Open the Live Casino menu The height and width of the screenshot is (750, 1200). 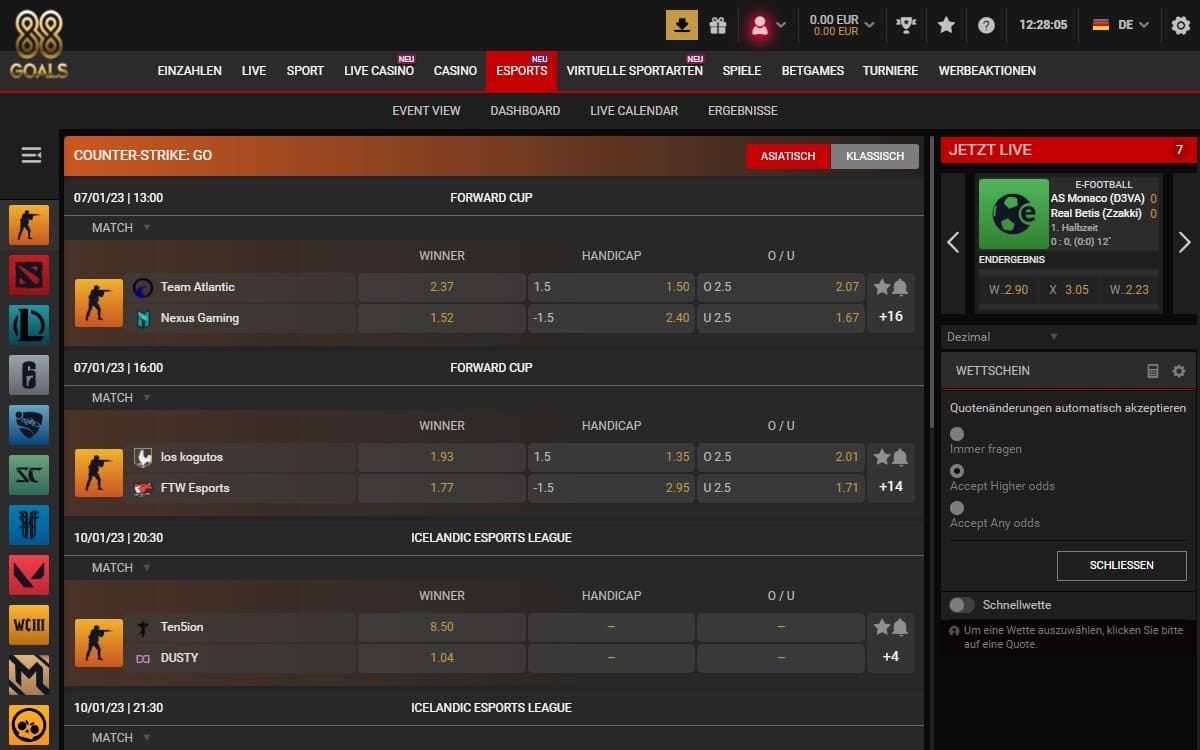tap(379, 71)
